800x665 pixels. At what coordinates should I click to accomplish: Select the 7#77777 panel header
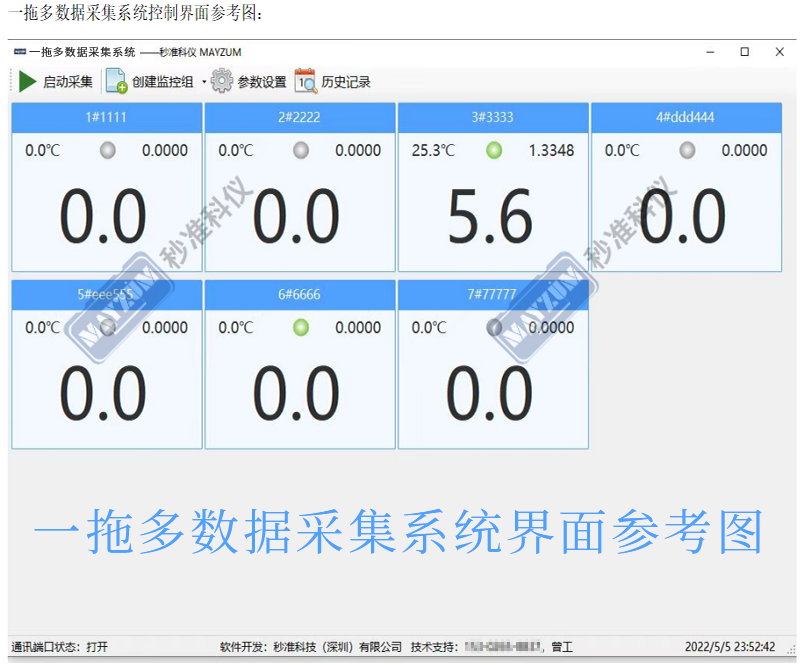point(493,295)
